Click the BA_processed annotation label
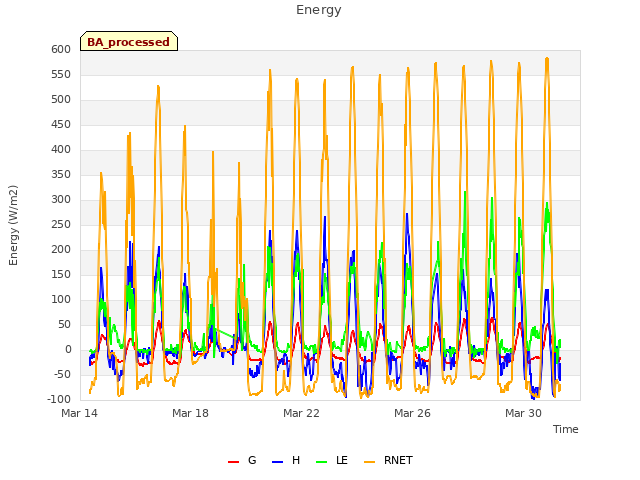Viewport: 640px width, 480px height. coord(129,41)
